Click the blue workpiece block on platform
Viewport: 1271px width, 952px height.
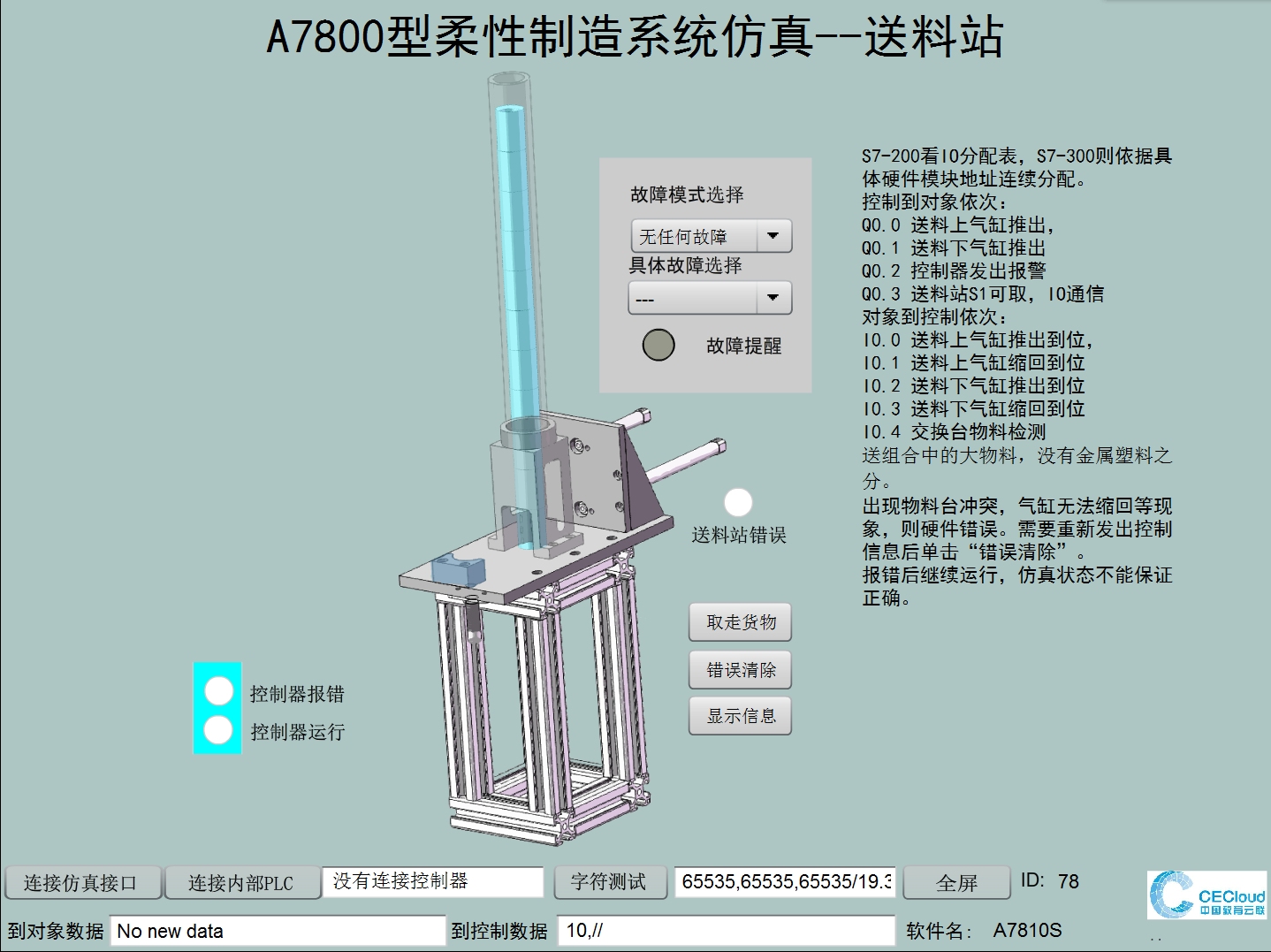(459, 568)
